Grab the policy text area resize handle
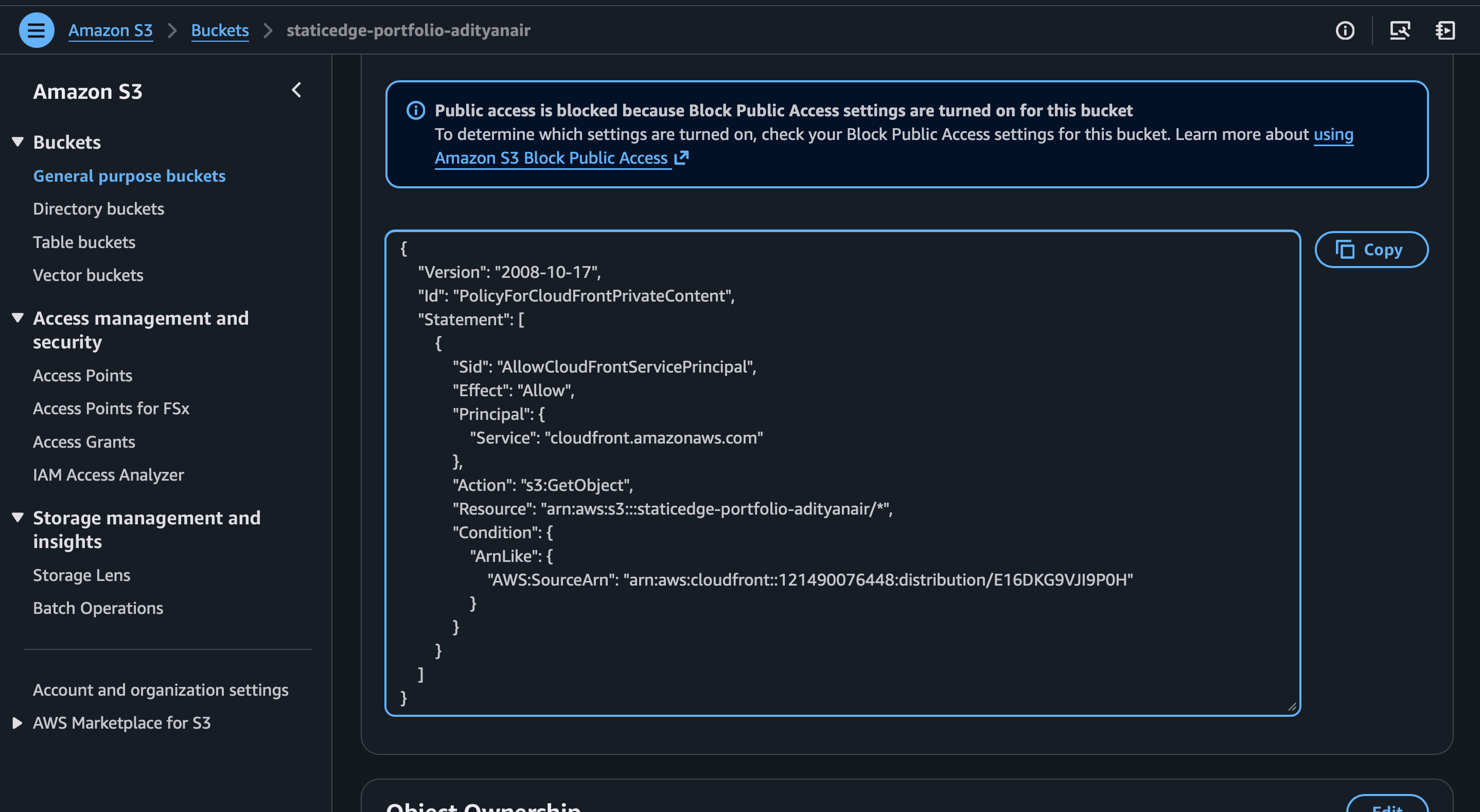The image size is (1480, 812). click(x=1292, y=708)
